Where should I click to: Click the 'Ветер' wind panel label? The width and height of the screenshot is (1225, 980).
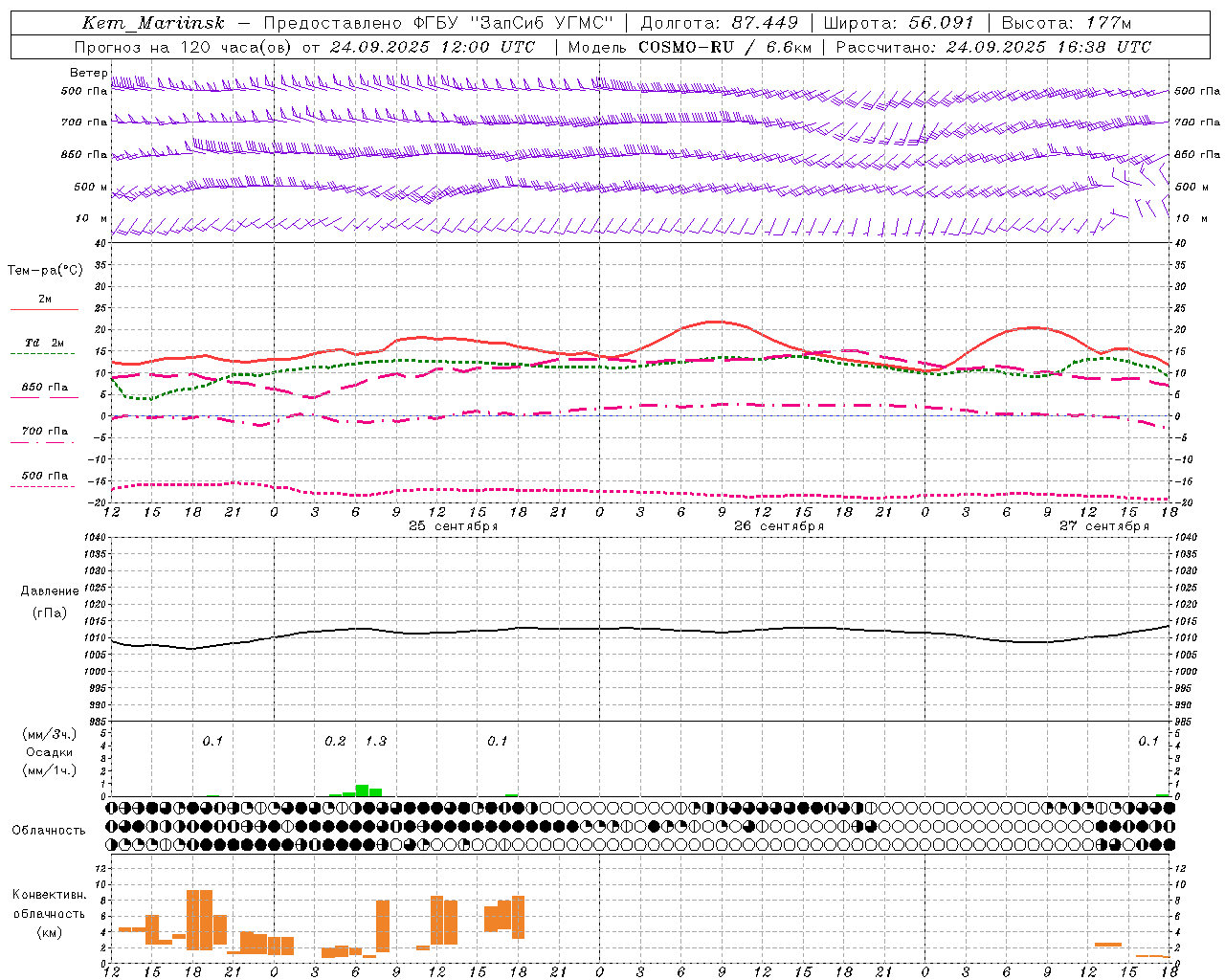88,73
